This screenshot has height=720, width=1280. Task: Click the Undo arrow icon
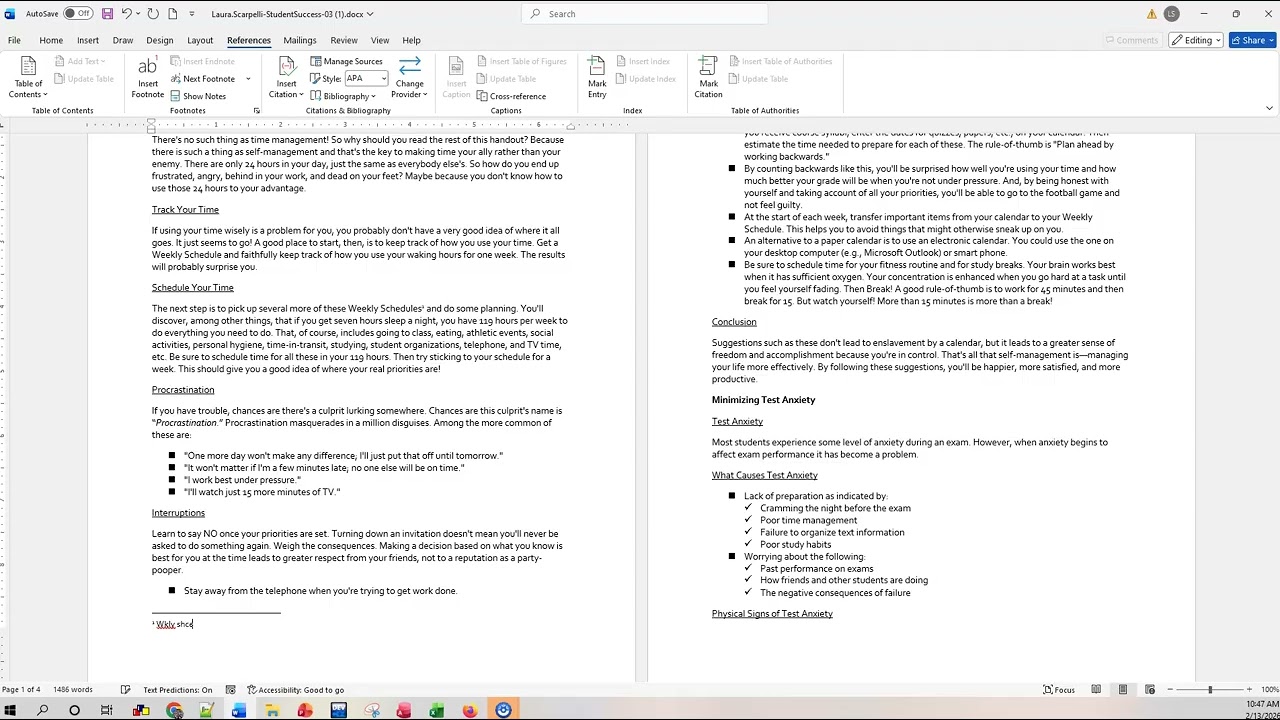pos(127,14)
